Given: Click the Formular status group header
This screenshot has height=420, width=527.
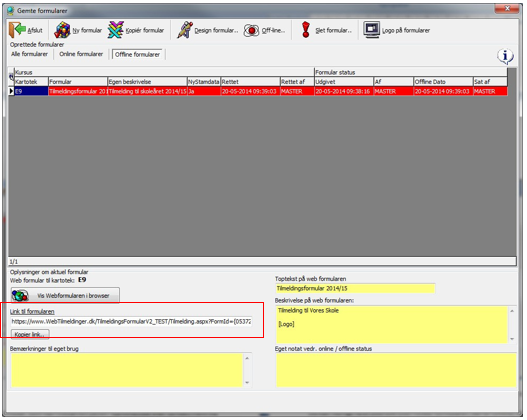Looking at the screenshot, I should 410,72.
